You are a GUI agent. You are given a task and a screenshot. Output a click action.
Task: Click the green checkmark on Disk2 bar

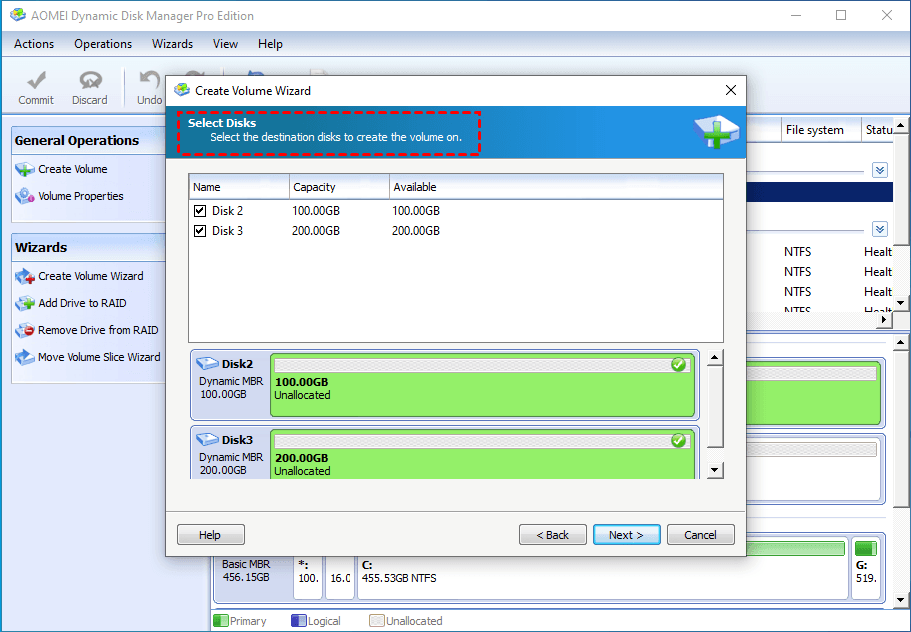pos(678,365)
